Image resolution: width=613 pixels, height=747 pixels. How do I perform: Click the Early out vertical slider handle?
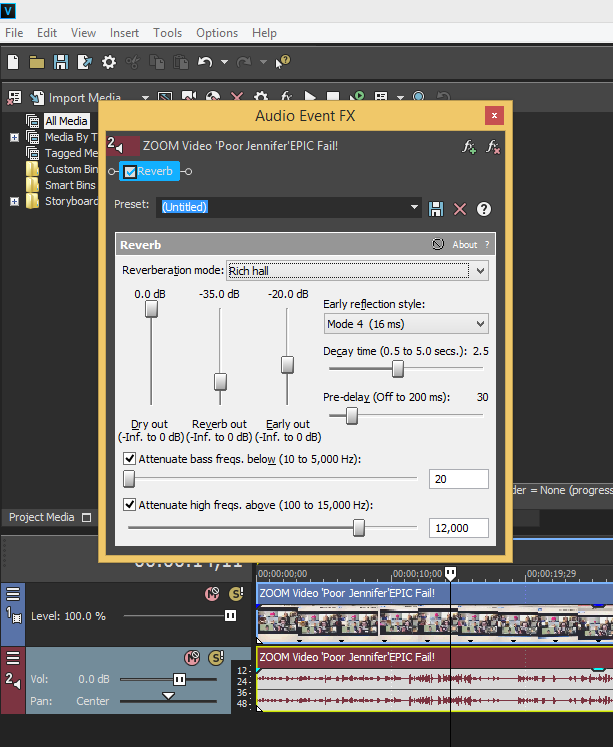tap(287, 365)
